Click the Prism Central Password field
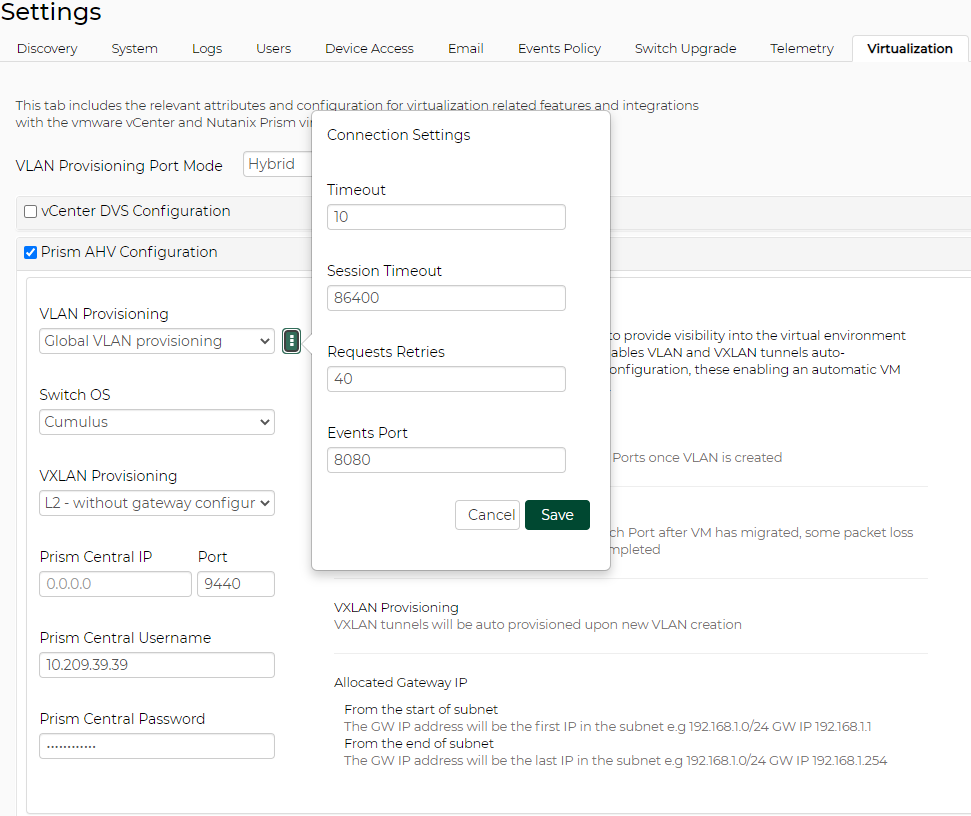 click(x=157, y=746)
